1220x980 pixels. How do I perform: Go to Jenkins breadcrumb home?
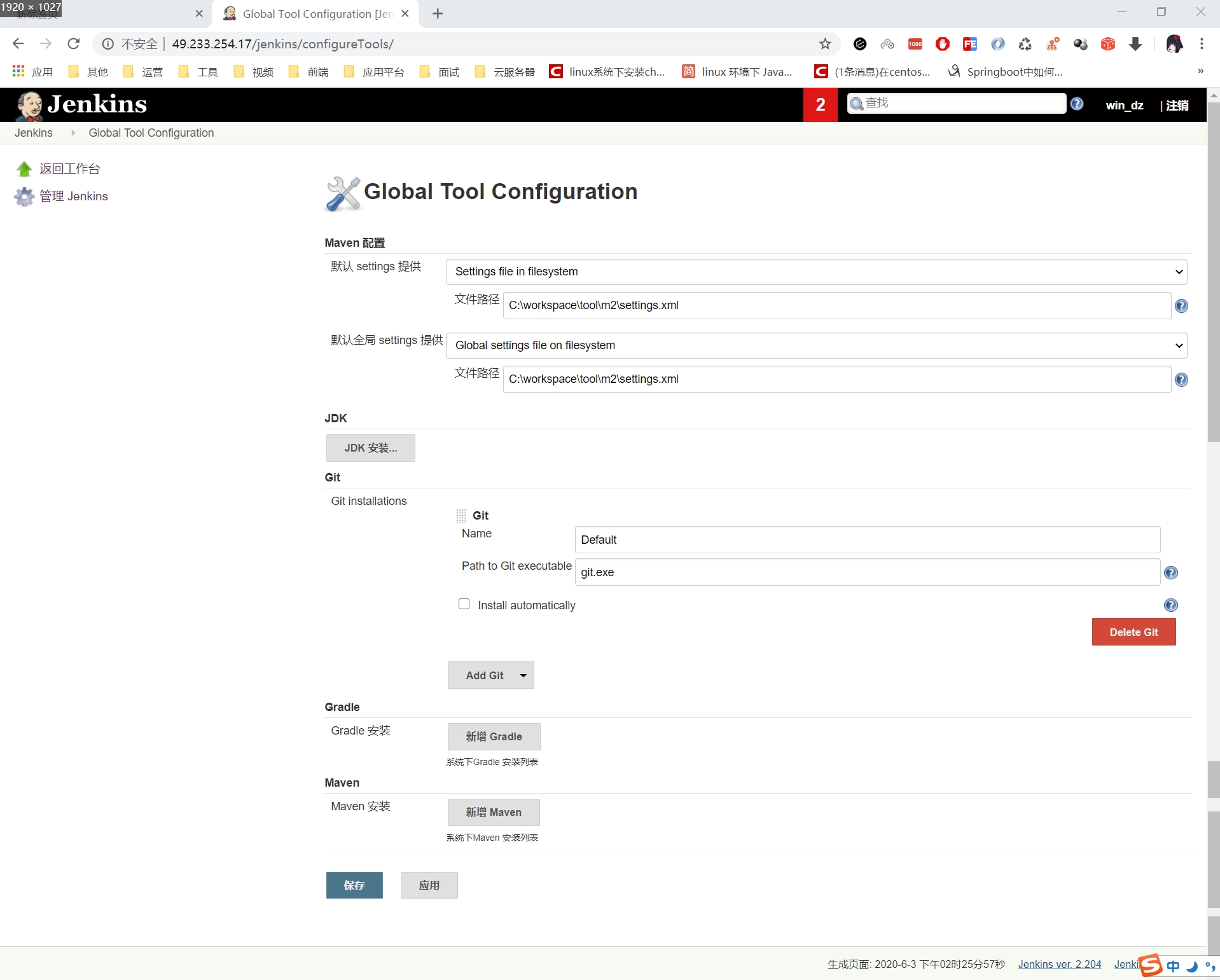(x=34, y=133)
